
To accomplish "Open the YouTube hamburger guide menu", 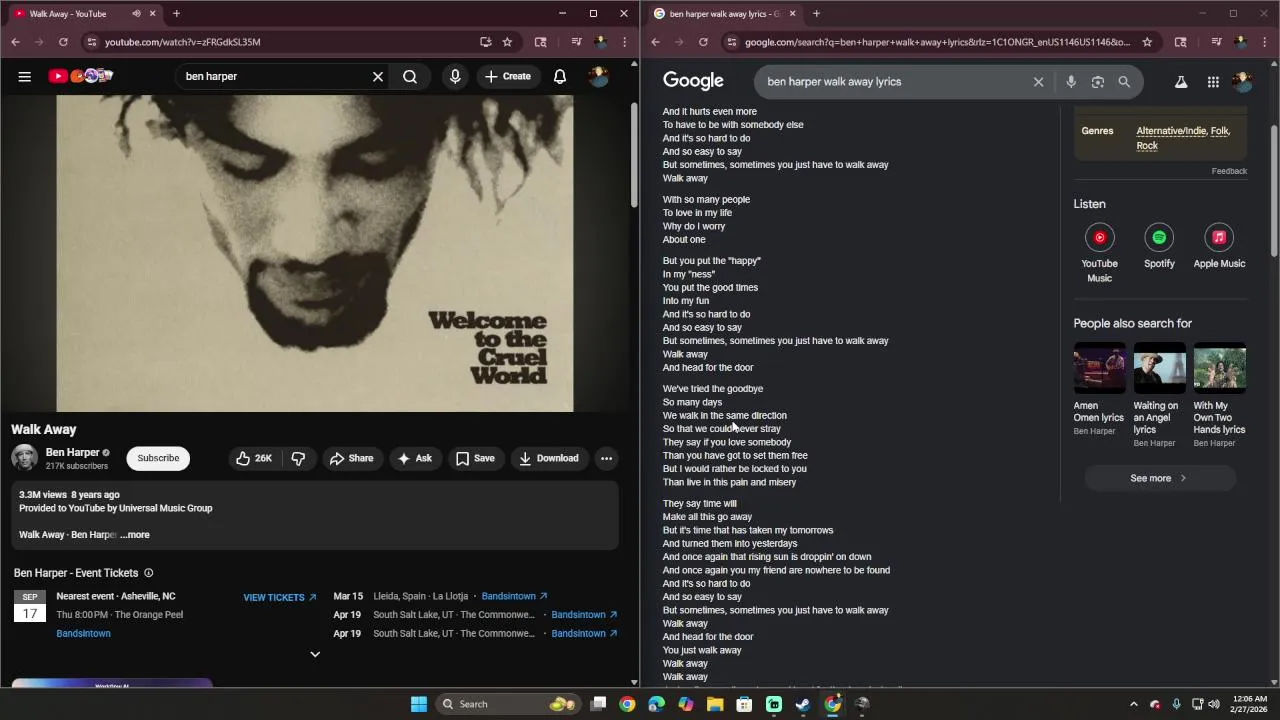I will [x=25, y=76].
